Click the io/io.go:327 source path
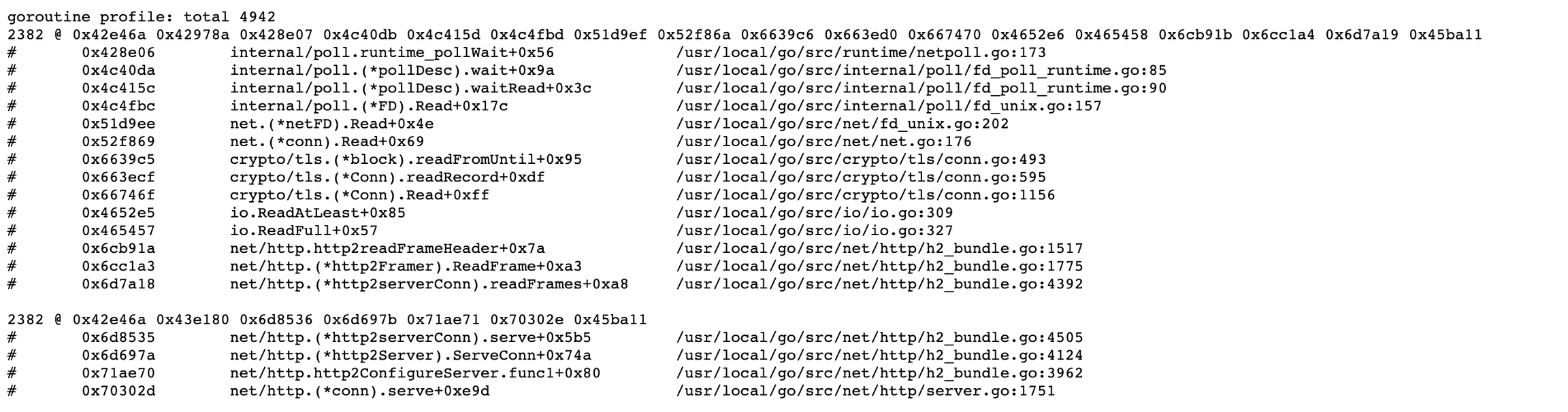The image size is (1568, 412). pos(814,230)
